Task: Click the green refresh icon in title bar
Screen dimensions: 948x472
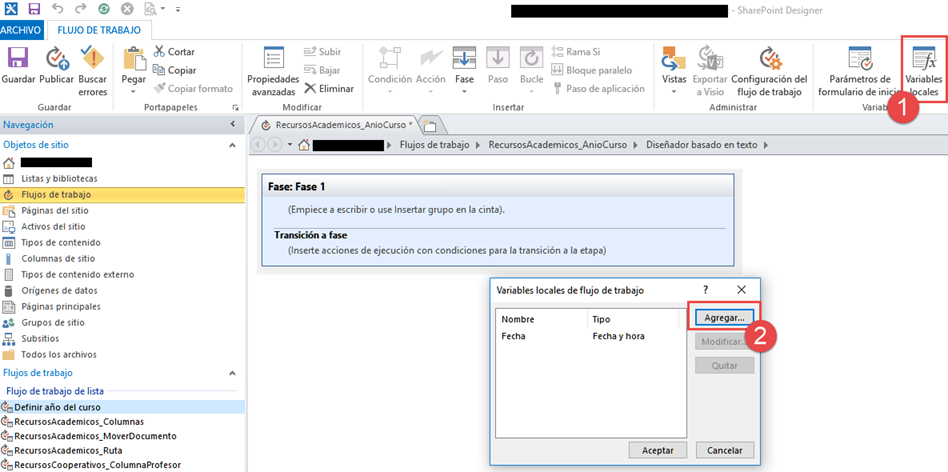Action: (104, 9)
